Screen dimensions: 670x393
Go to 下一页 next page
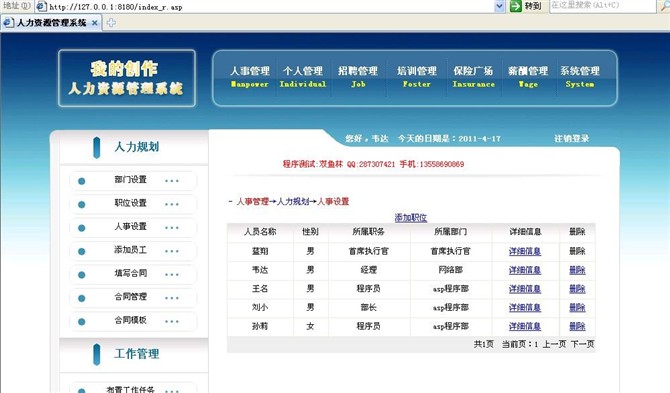582,344
